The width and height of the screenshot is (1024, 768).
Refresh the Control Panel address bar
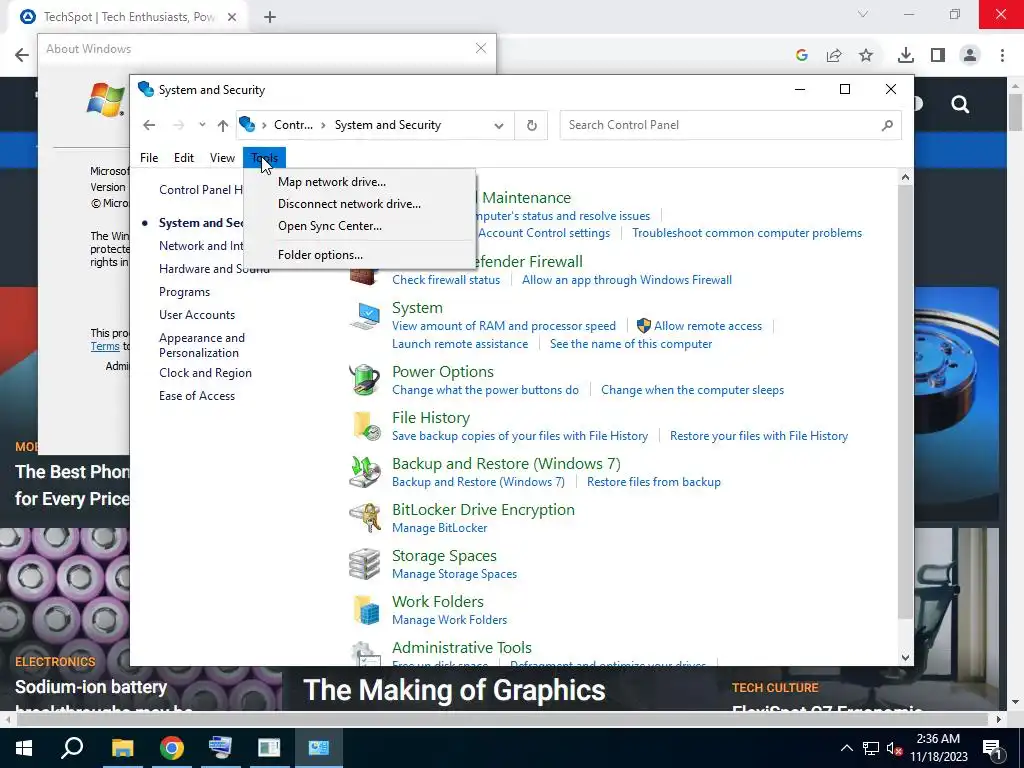[x=532, y=125]
